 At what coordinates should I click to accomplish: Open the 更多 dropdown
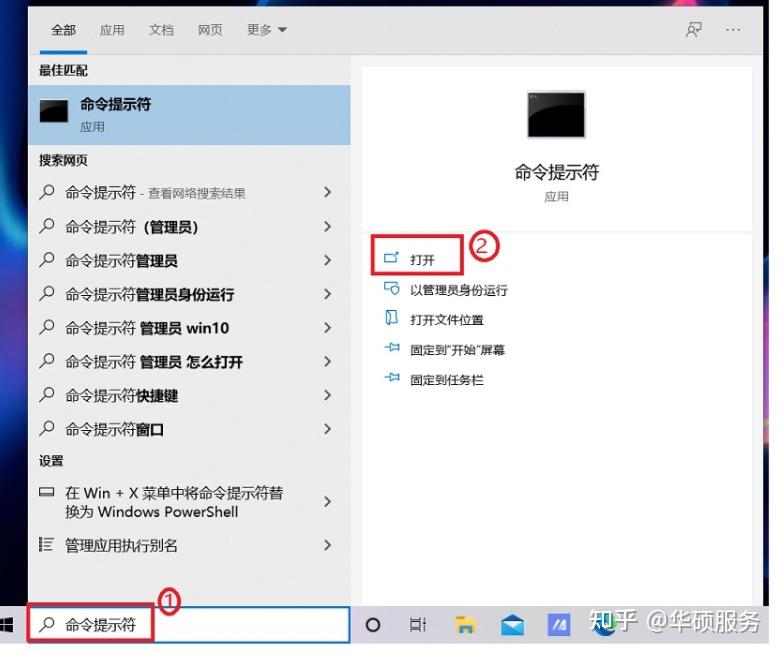(x=266, y=30)
